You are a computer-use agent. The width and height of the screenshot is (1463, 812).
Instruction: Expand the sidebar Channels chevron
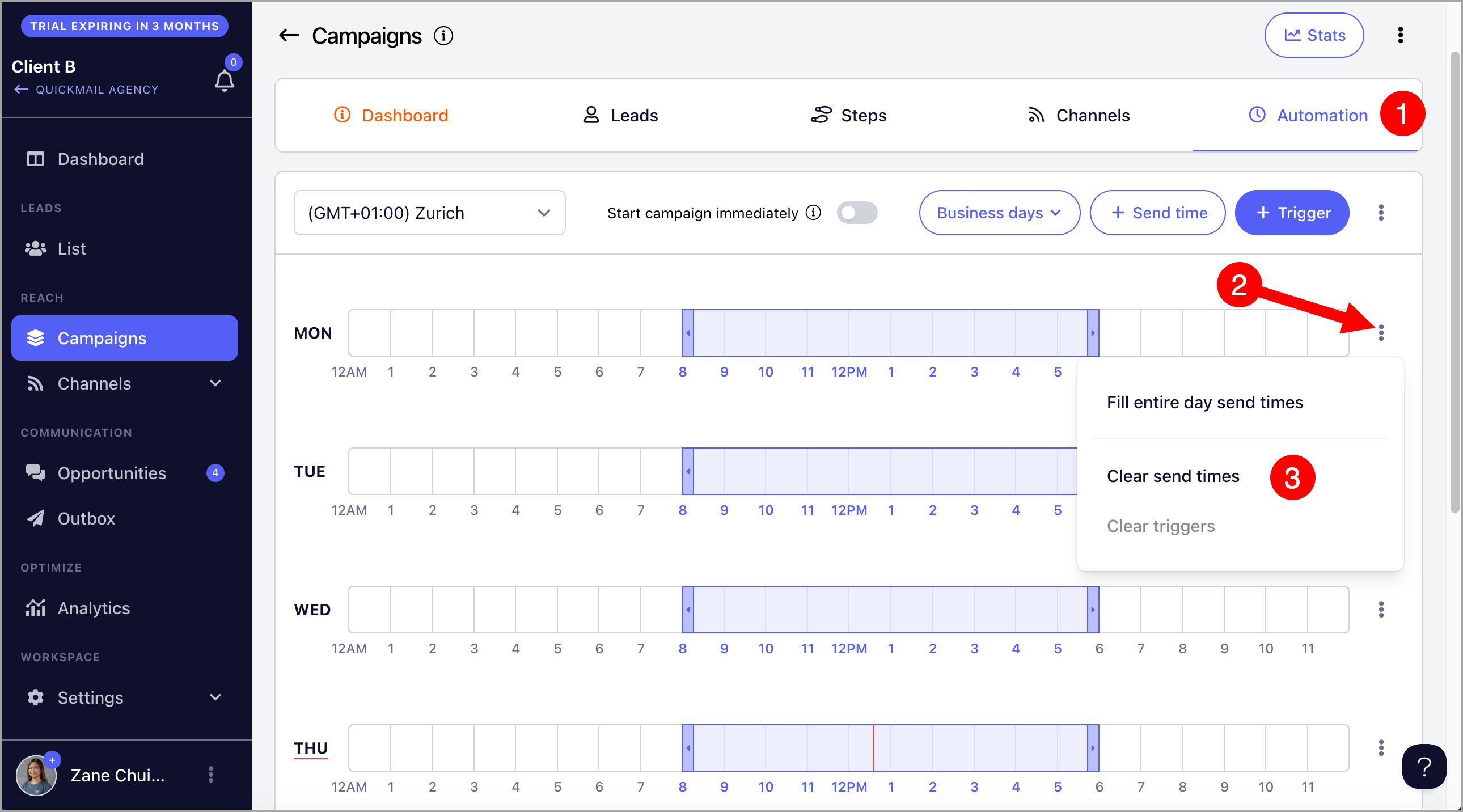[215, 383]
